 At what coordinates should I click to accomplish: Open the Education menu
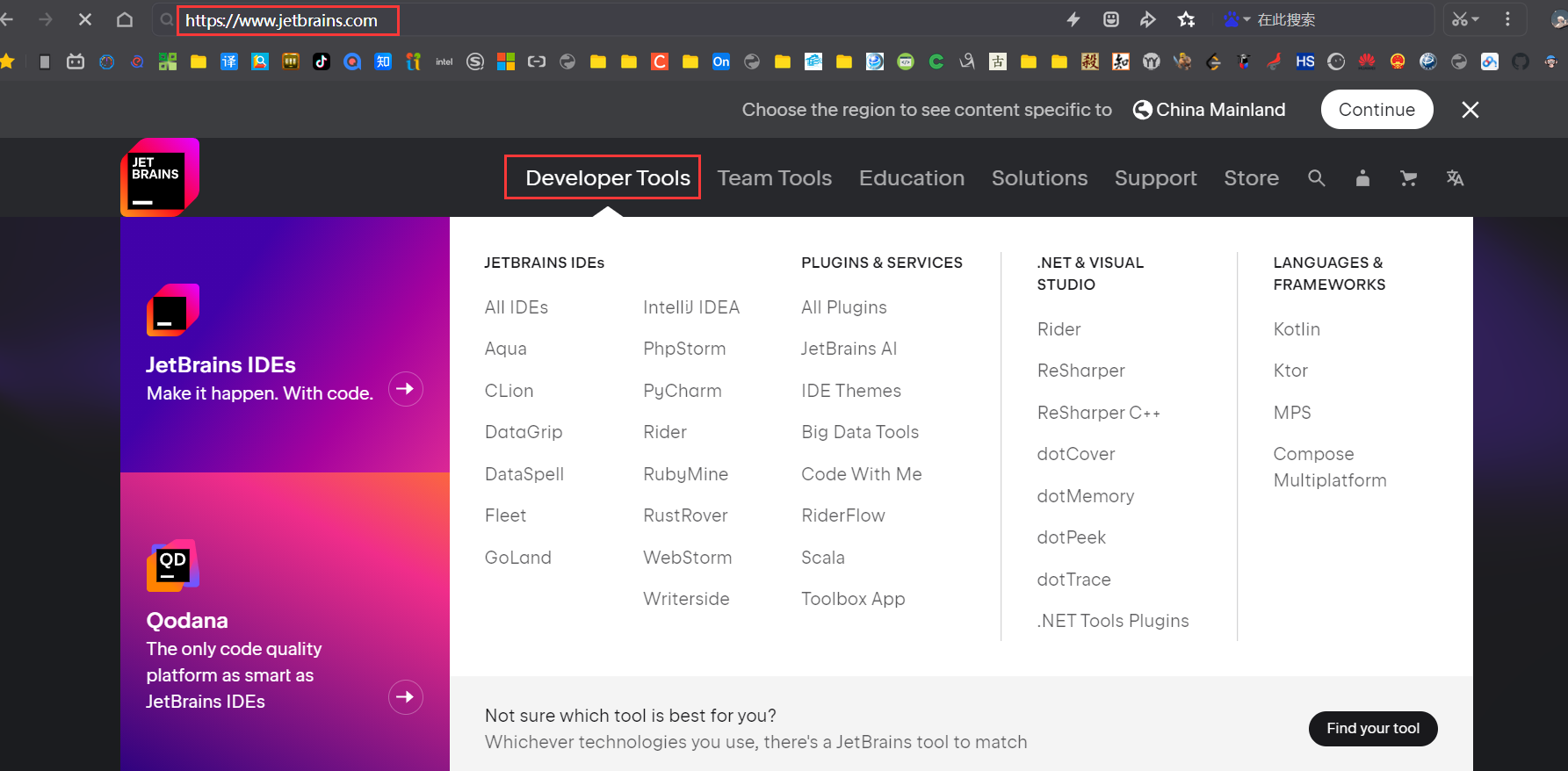coord(912,178)
